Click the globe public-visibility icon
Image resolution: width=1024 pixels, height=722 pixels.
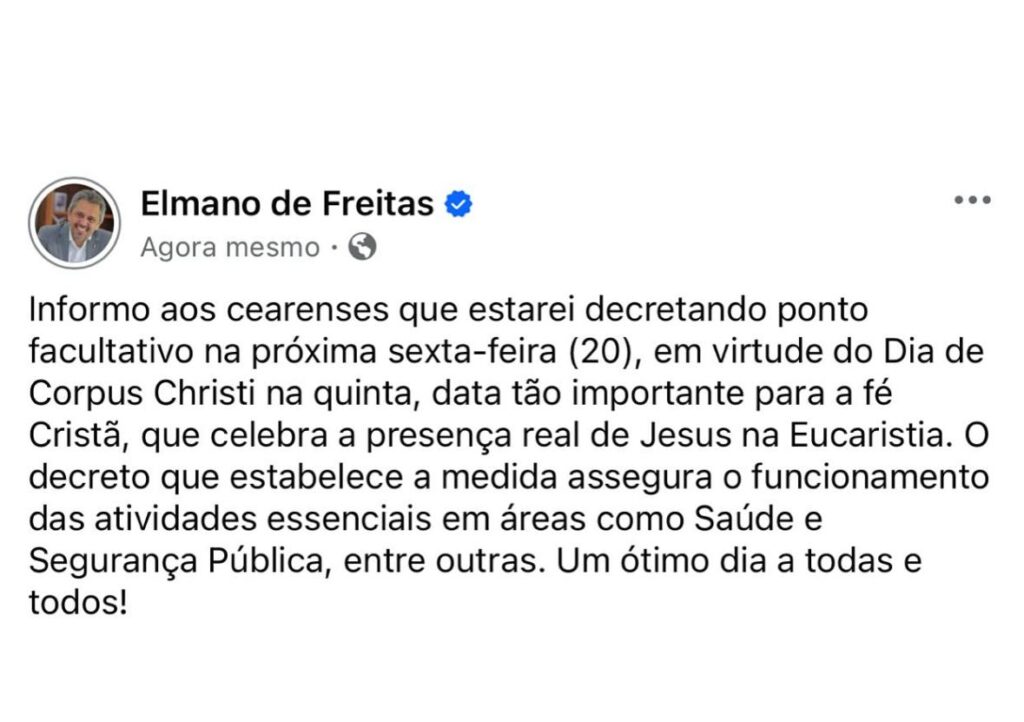pyautogui.click(x=362, y=247)
